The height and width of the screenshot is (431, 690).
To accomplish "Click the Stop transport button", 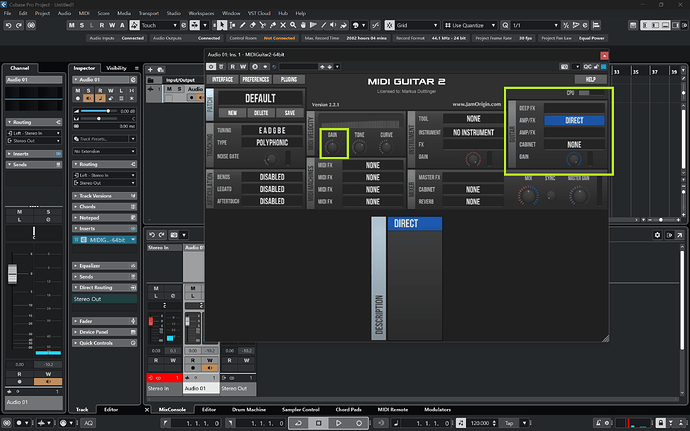I will 319,423.
